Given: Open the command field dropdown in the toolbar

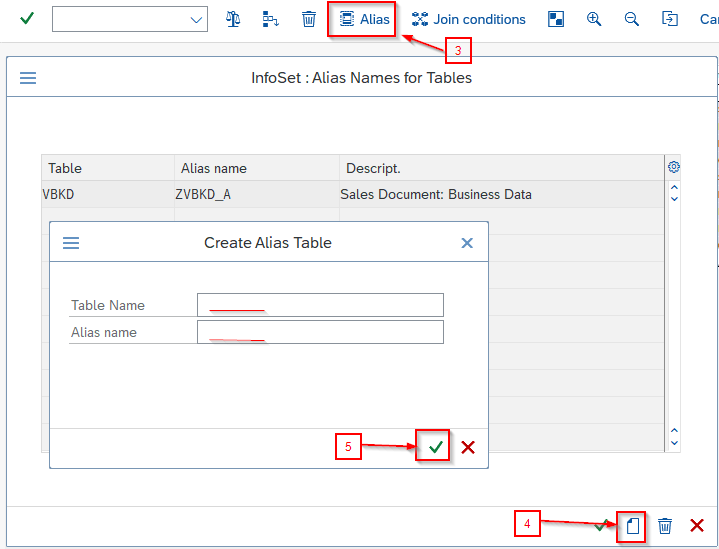Looking at the screenshot, I should pyautogui.click(x=196, y=20).
